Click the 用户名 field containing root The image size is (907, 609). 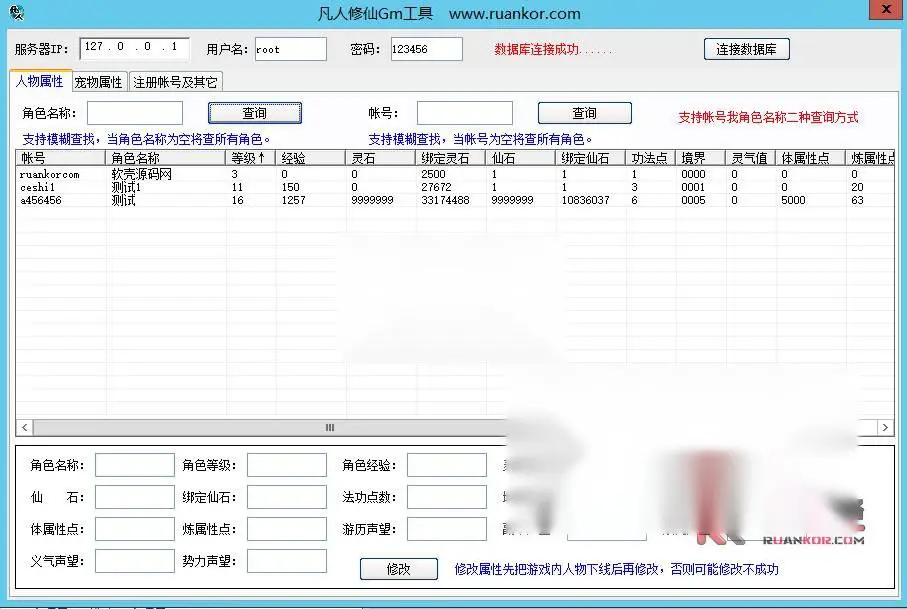[290, 49]
